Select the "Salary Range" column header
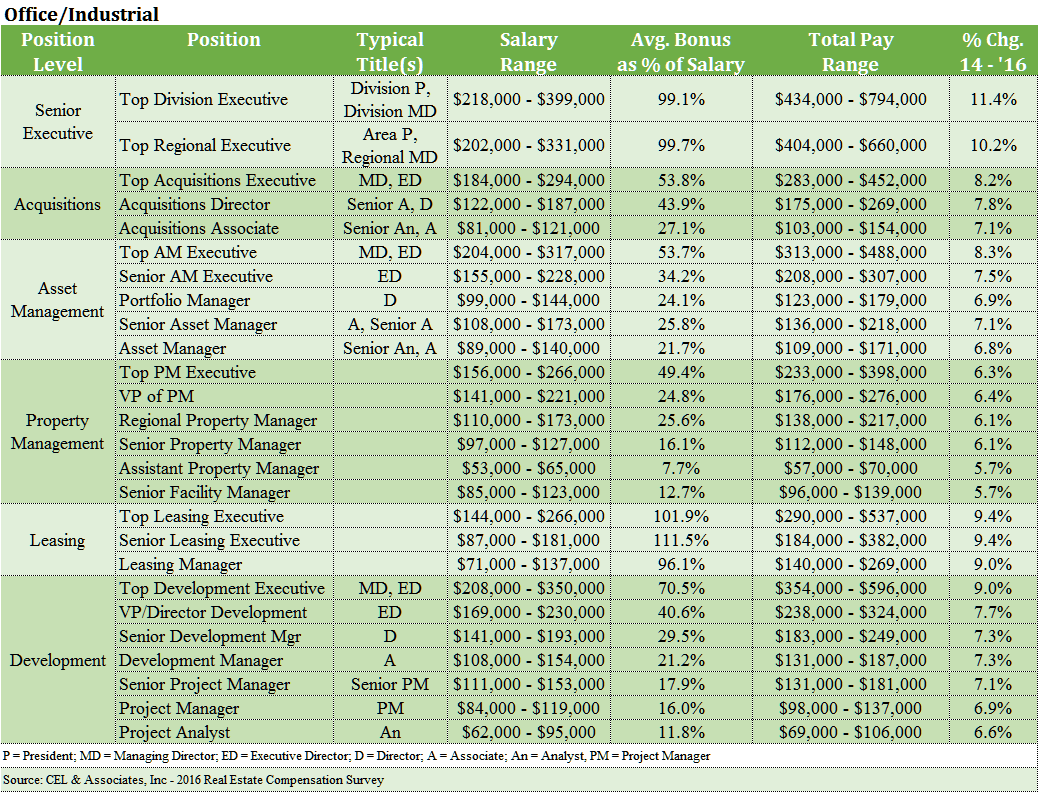The height and width of the screenshot is (792, 1038). pyautogui.click(x=528, y=52)
